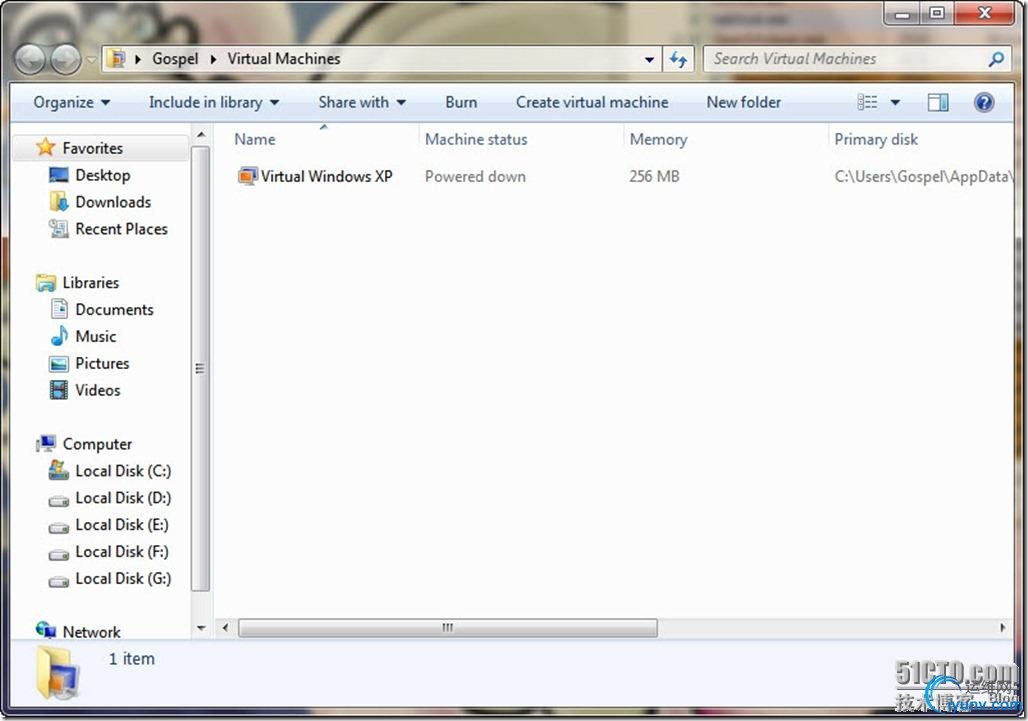
Task: Select Network in navigation pane
Action: pyautogui.click(x=91, y=632)
